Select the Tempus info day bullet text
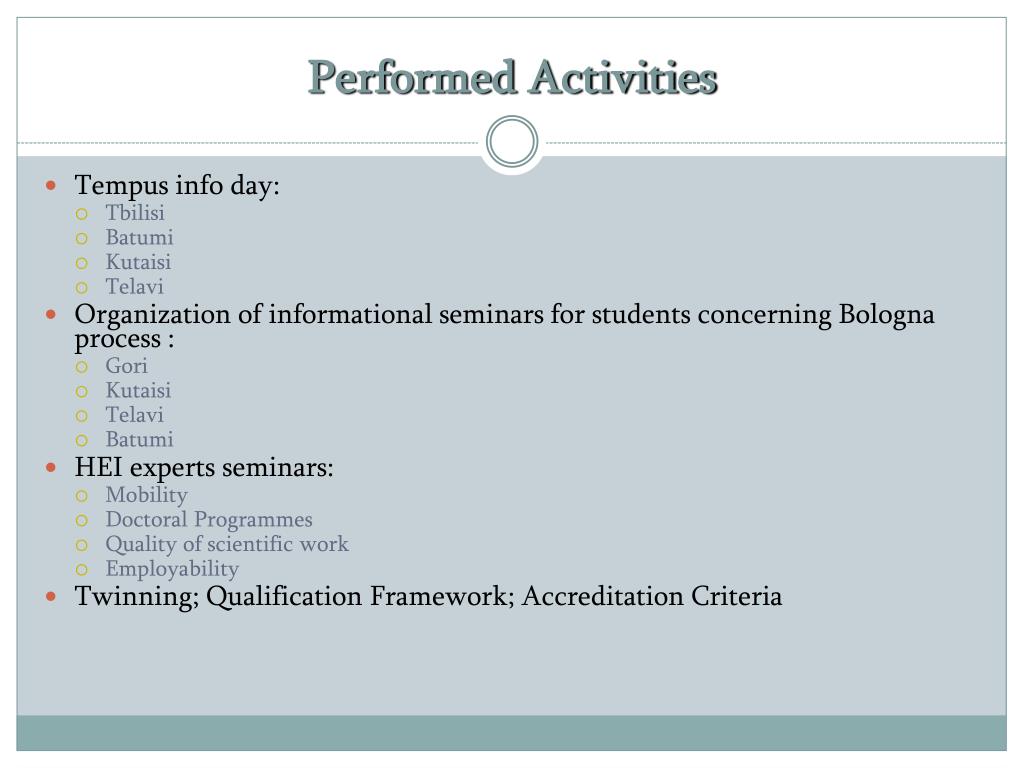This screenshot has width=1024, height=768. [x=177, y=185]
